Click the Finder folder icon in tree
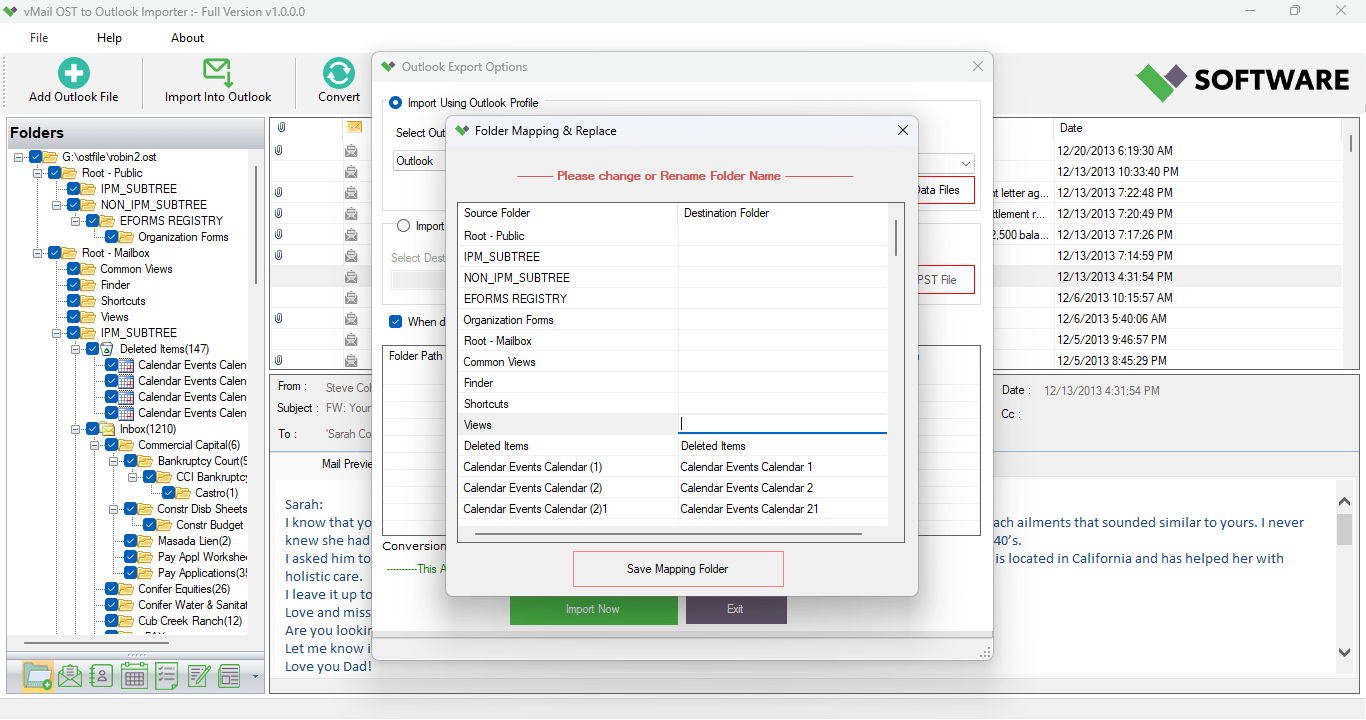1366x720 pixels. tap(89, 285)
